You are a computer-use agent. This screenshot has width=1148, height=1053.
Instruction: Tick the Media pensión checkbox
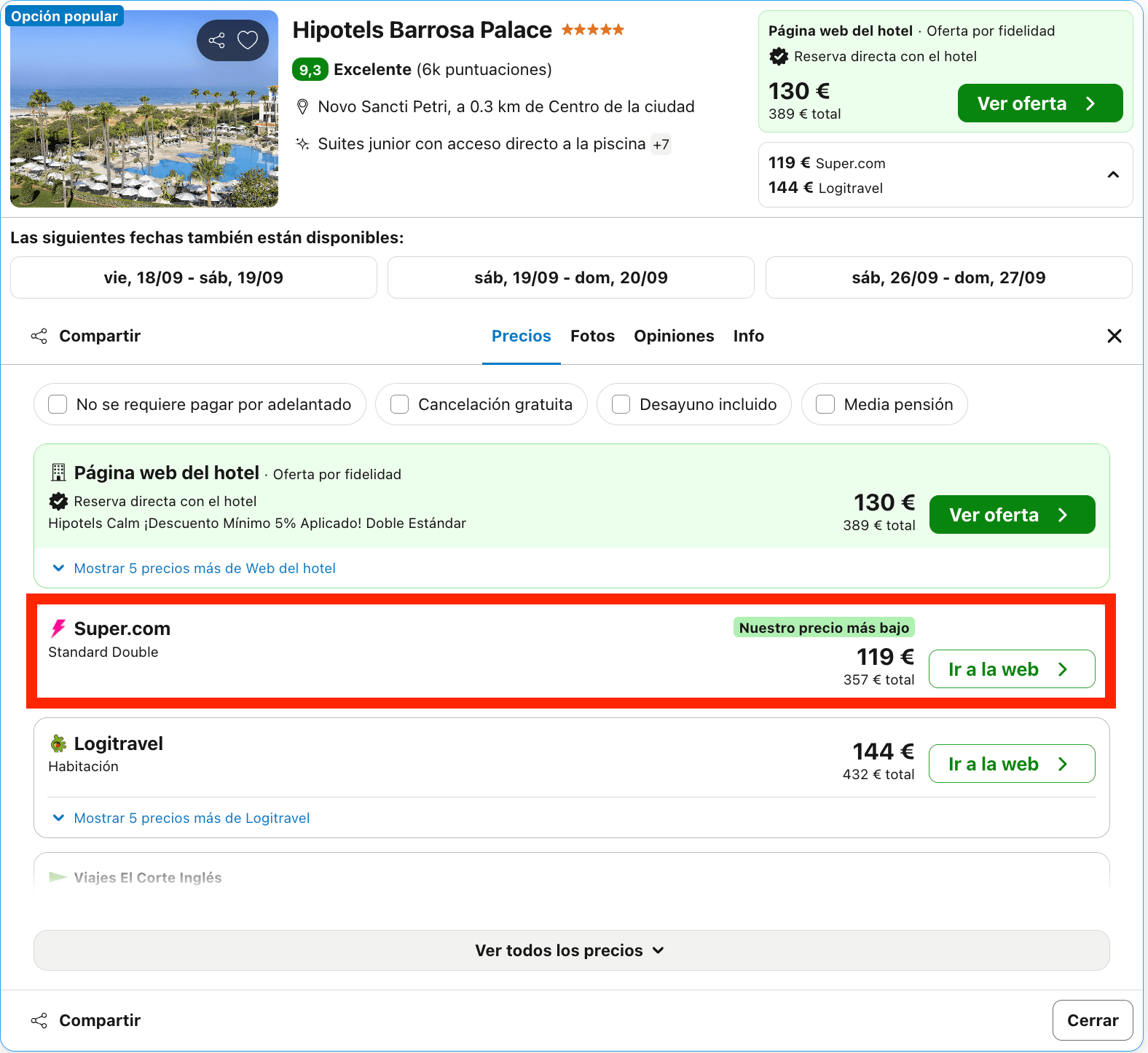click(x=825, y=404)
